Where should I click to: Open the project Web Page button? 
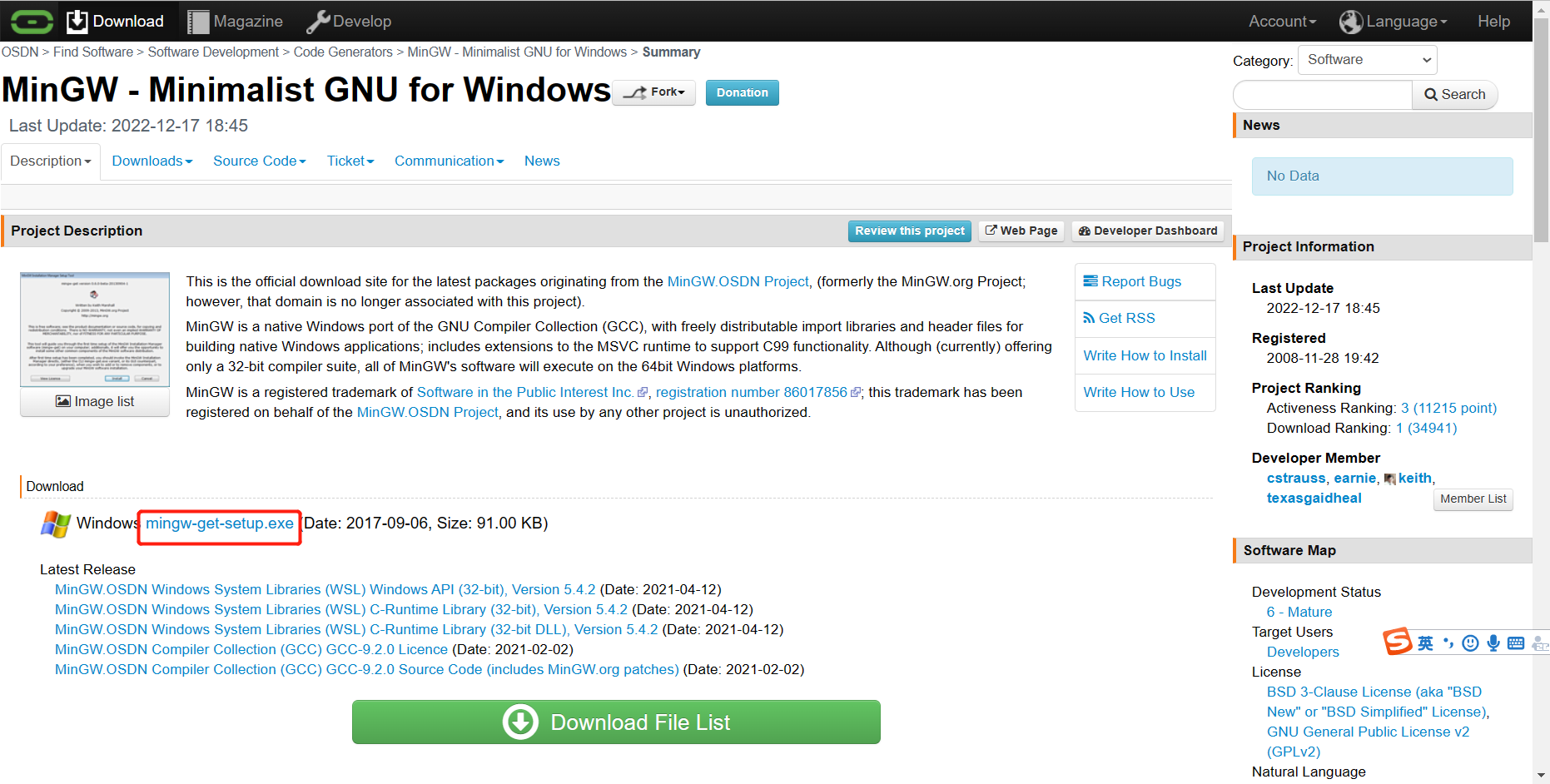1021,231
